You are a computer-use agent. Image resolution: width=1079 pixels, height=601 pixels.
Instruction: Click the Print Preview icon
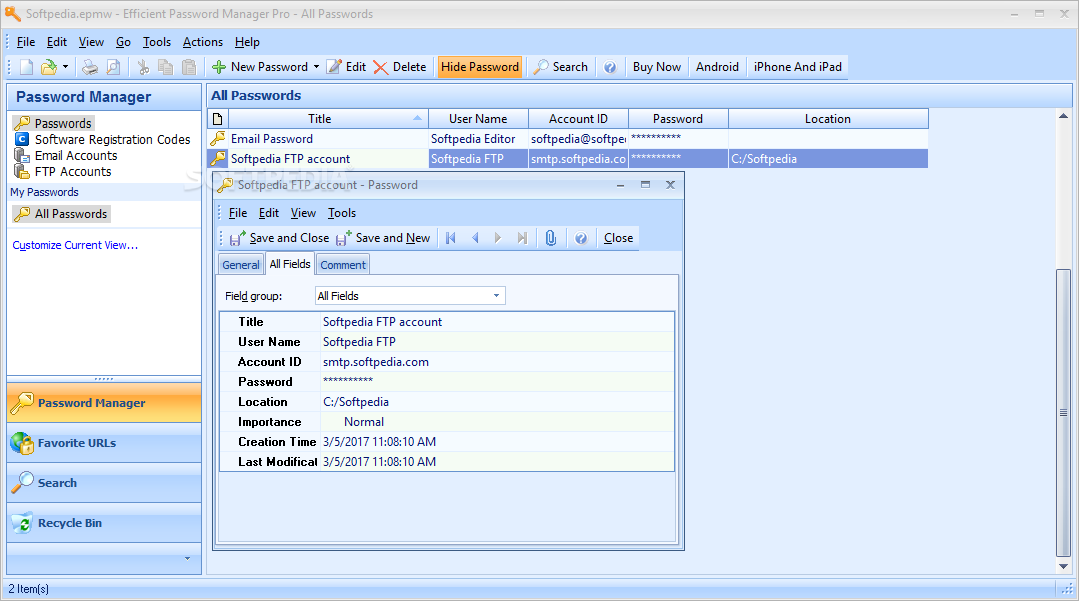click(x=114, y=67)
